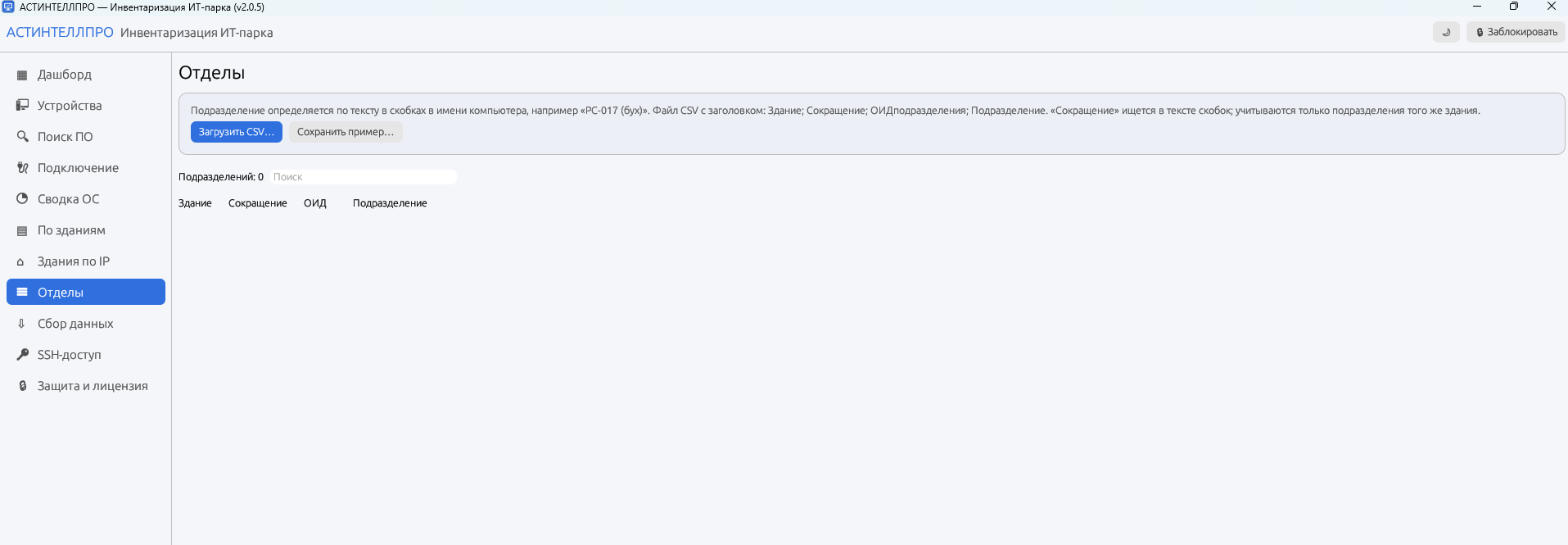1568x545 pixels.
Task: Minimize the АСТИНТЕЛЛПРО window
Action: [x=1477, y=7]
